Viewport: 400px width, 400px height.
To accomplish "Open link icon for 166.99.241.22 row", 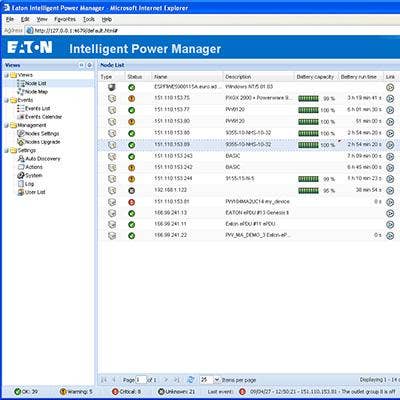I will coord(390,236).
